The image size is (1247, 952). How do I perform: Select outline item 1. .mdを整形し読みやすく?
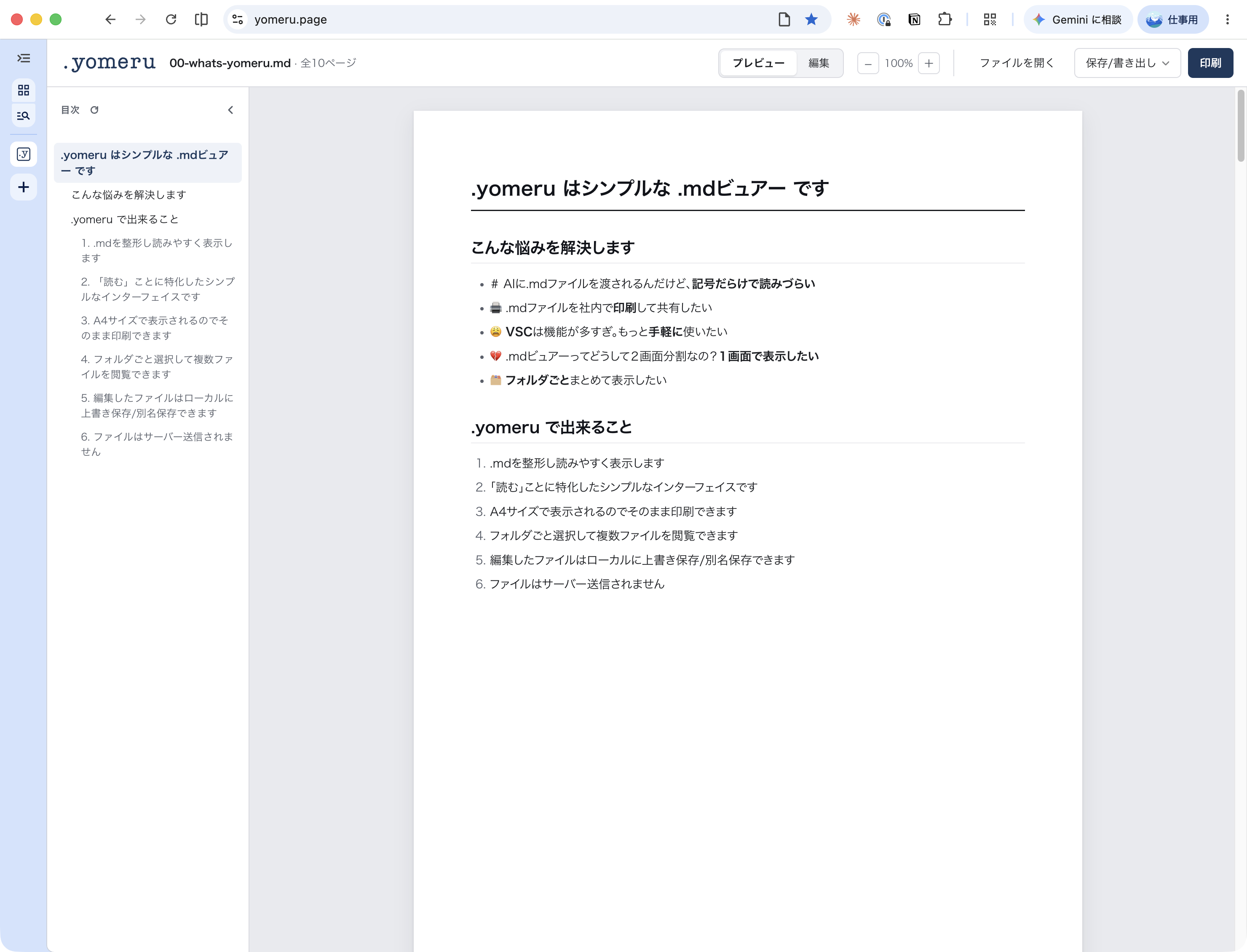pos(157,251)
